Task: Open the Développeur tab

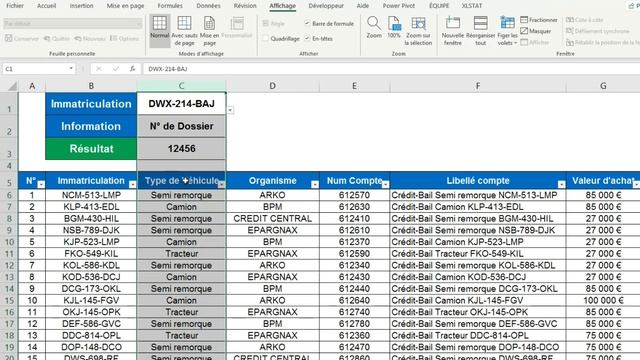Action: 326,6
